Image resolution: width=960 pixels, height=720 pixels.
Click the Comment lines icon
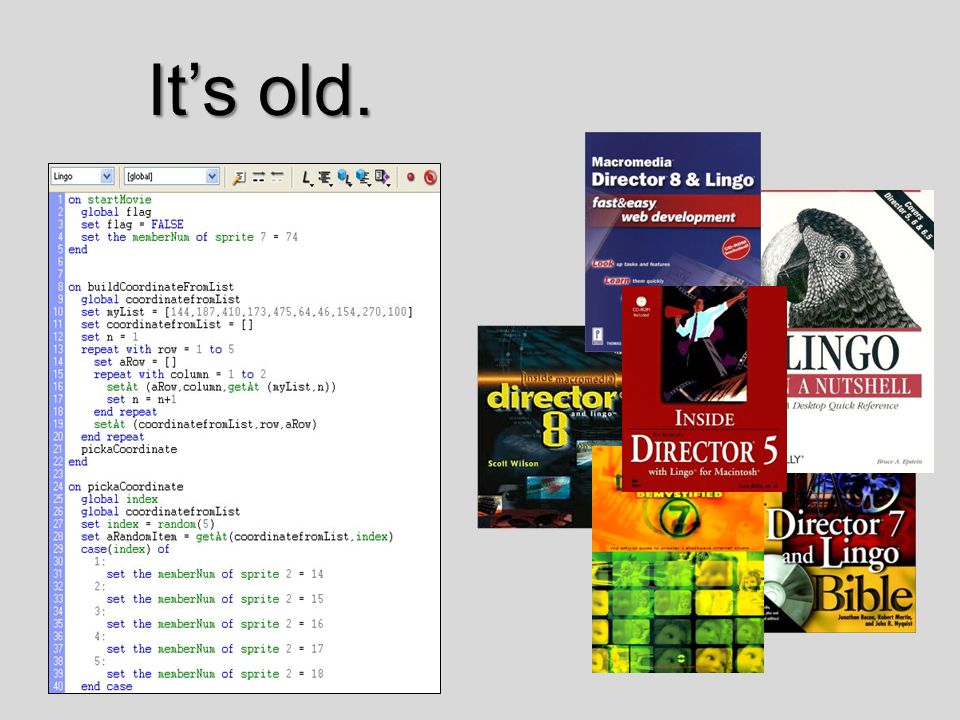(x=258, y=177)
